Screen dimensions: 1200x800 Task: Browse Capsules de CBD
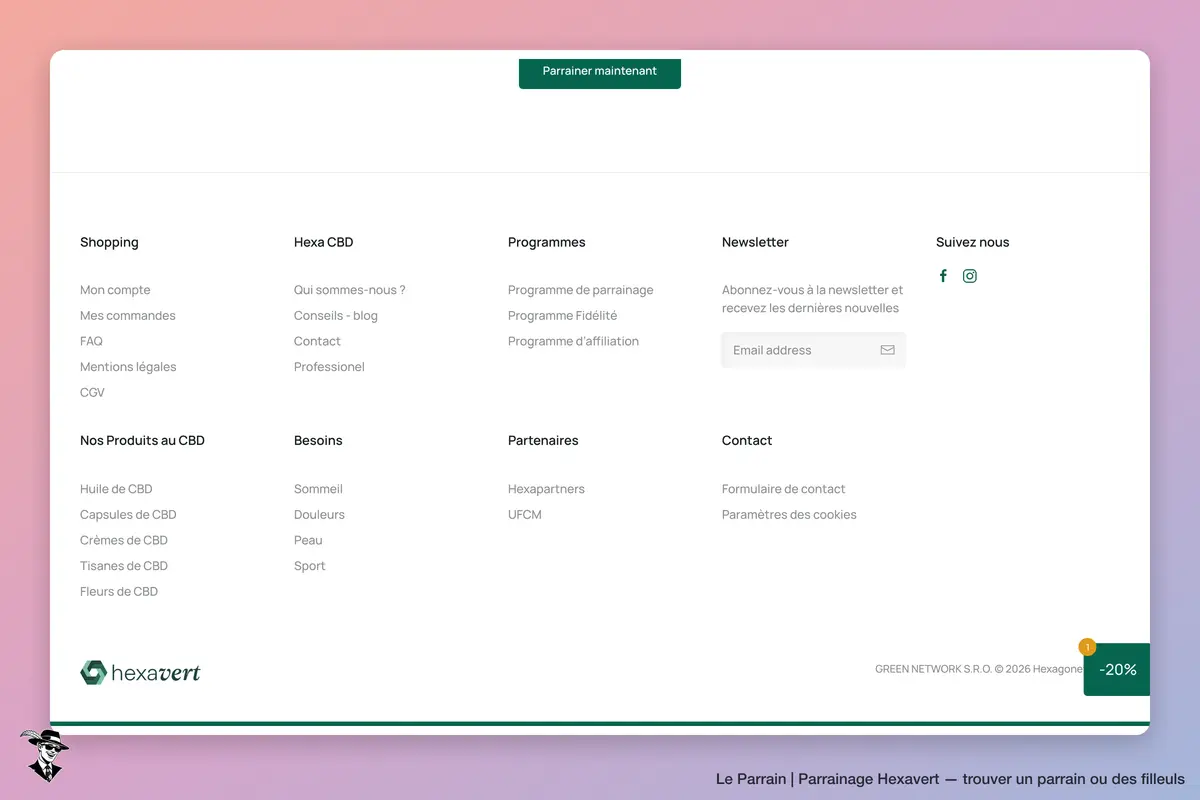tap(128, 515)
